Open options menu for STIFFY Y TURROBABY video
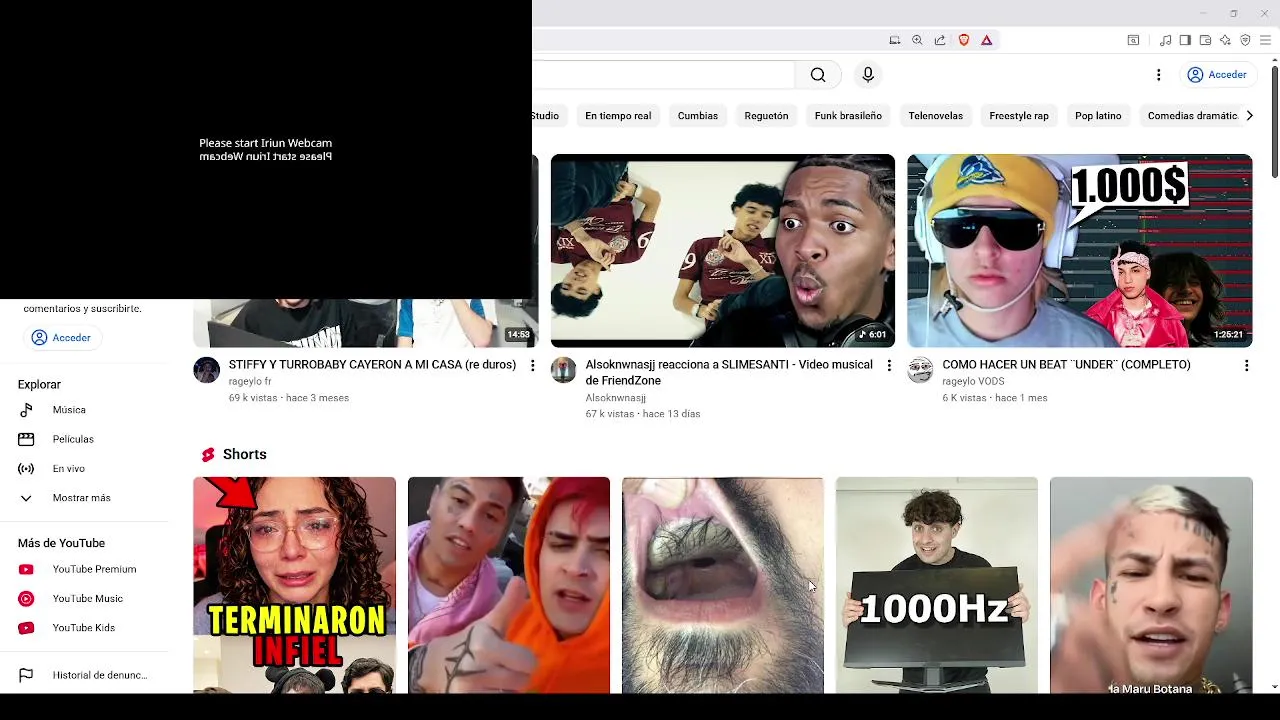This screenshot has height=720, width=1280. point(532,366)
